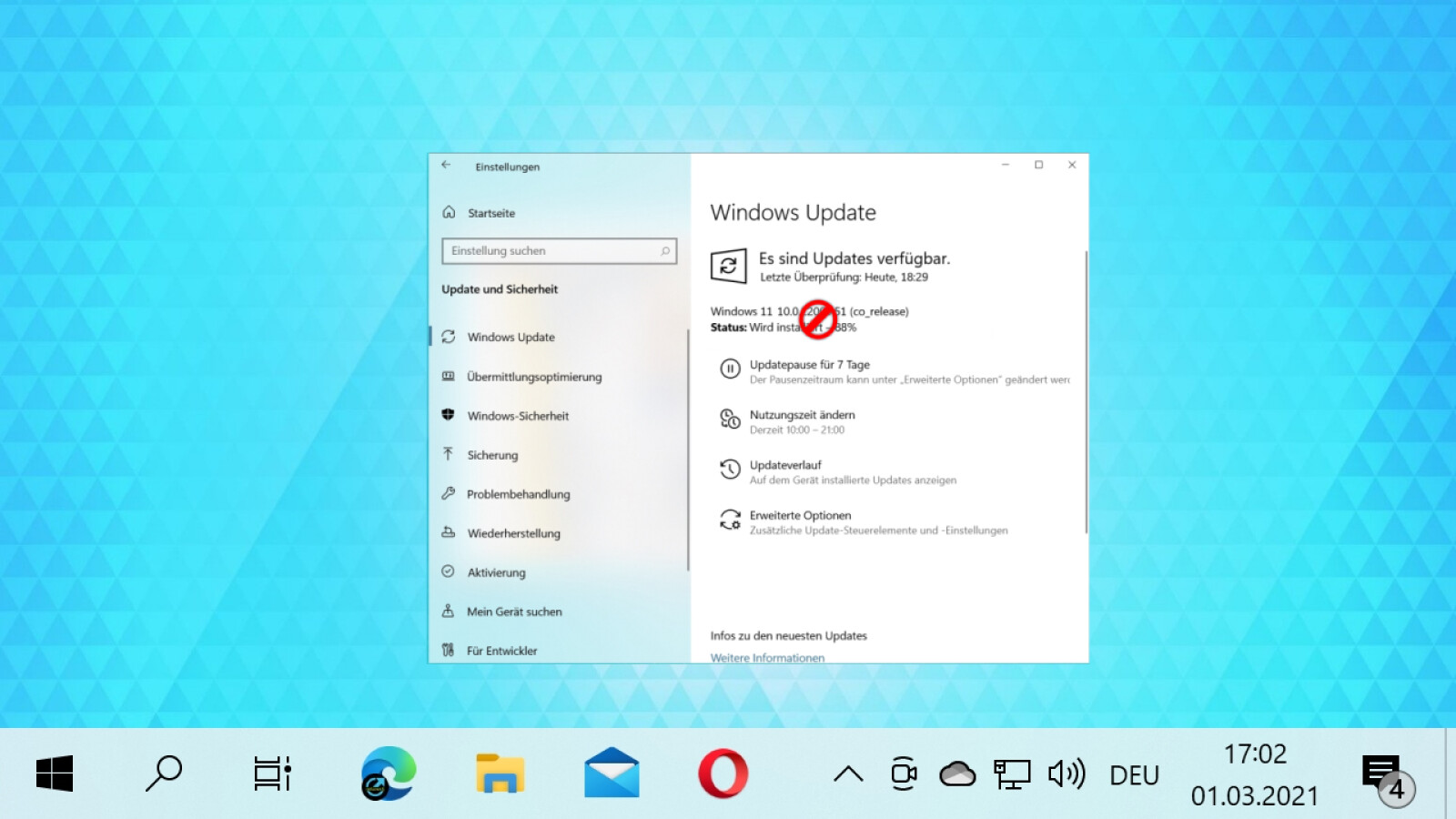Click the Updateverlauf history clock icon

[x=730, y=469]
